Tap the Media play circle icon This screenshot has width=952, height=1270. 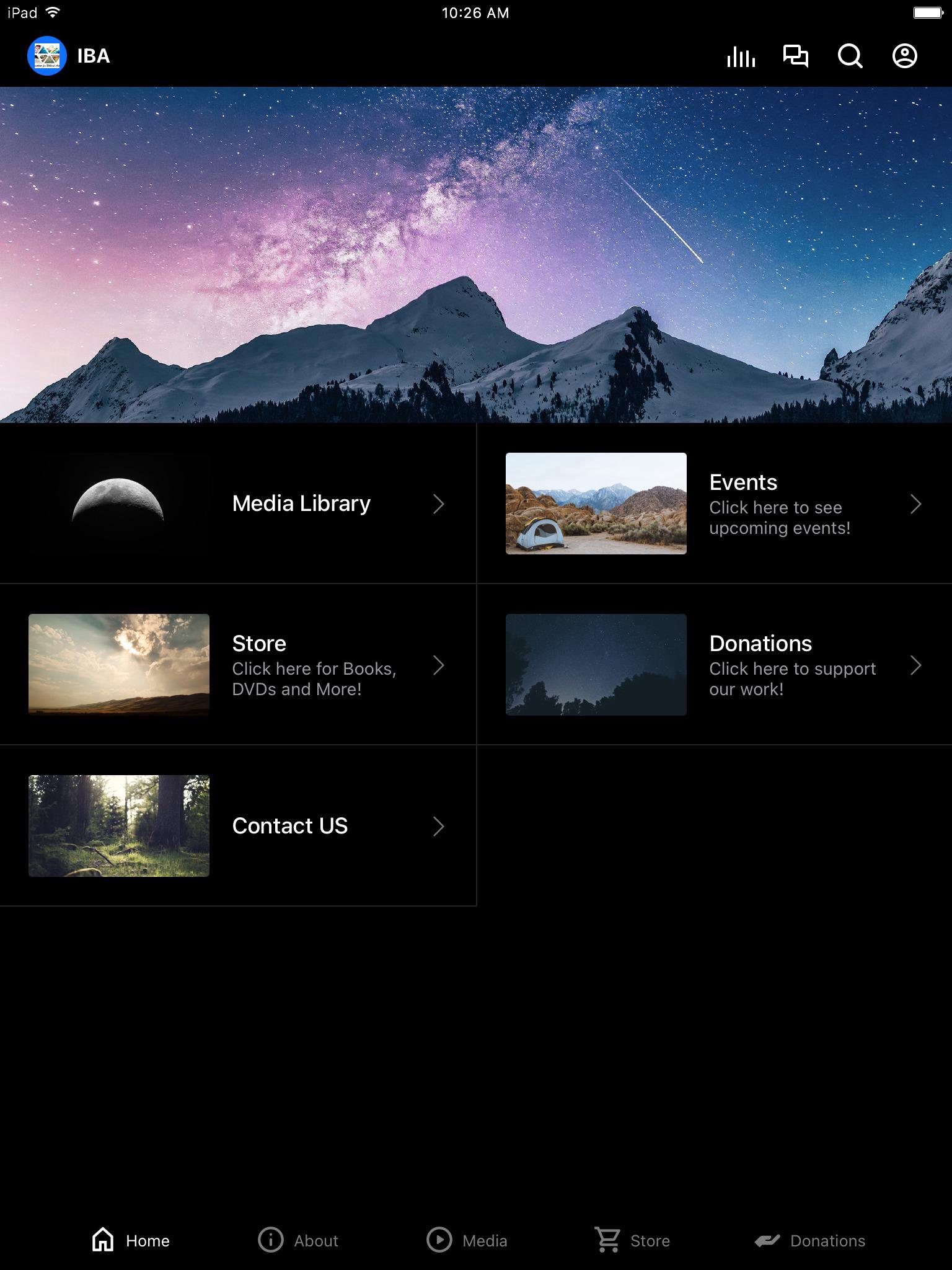pos(439,1240)
